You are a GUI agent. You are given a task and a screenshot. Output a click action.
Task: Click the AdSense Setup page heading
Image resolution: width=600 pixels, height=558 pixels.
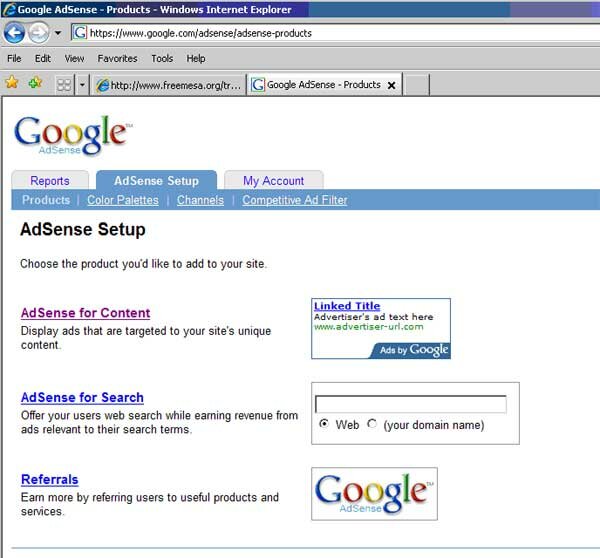tap(83, 229)
